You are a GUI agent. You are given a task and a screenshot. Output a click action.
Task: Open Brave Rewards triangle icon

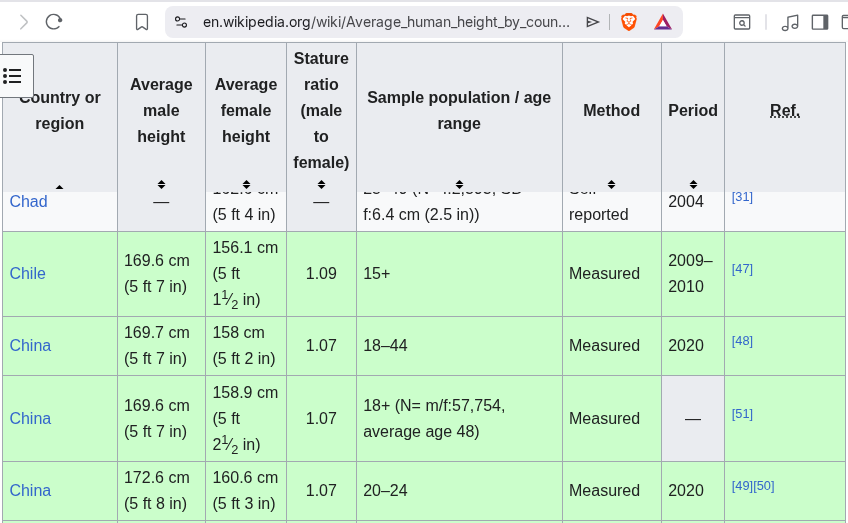662,22
